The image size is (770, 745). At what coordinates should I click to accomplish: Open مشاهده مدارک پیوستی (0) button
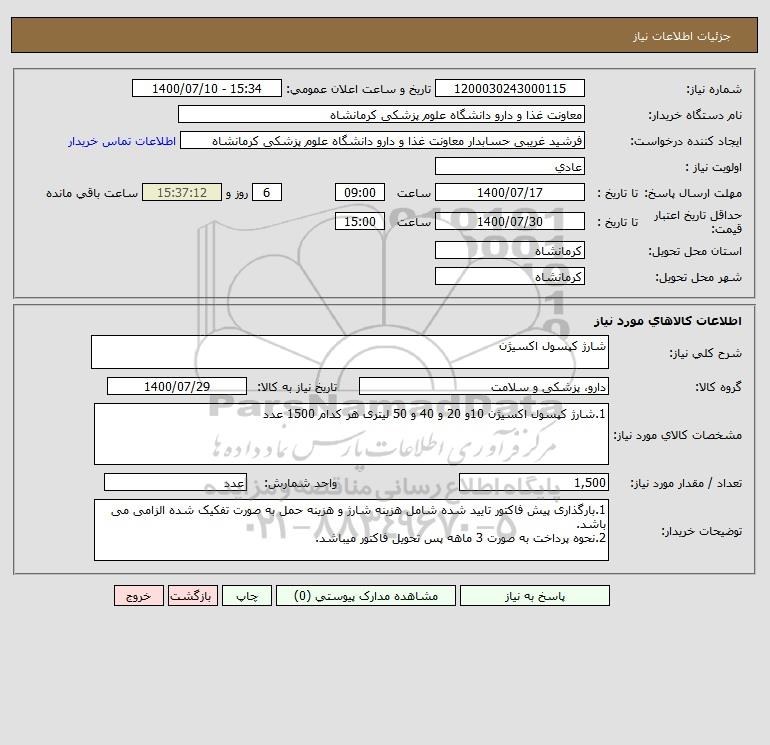point(366,595)
